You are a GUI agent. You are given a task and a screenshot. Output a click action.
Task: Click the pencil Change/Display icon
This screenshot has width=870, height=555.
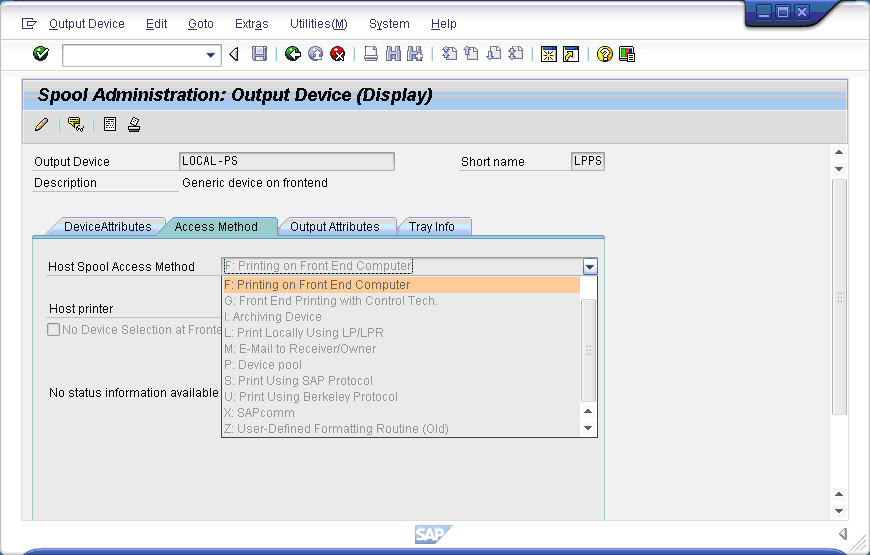click(41, 125)
